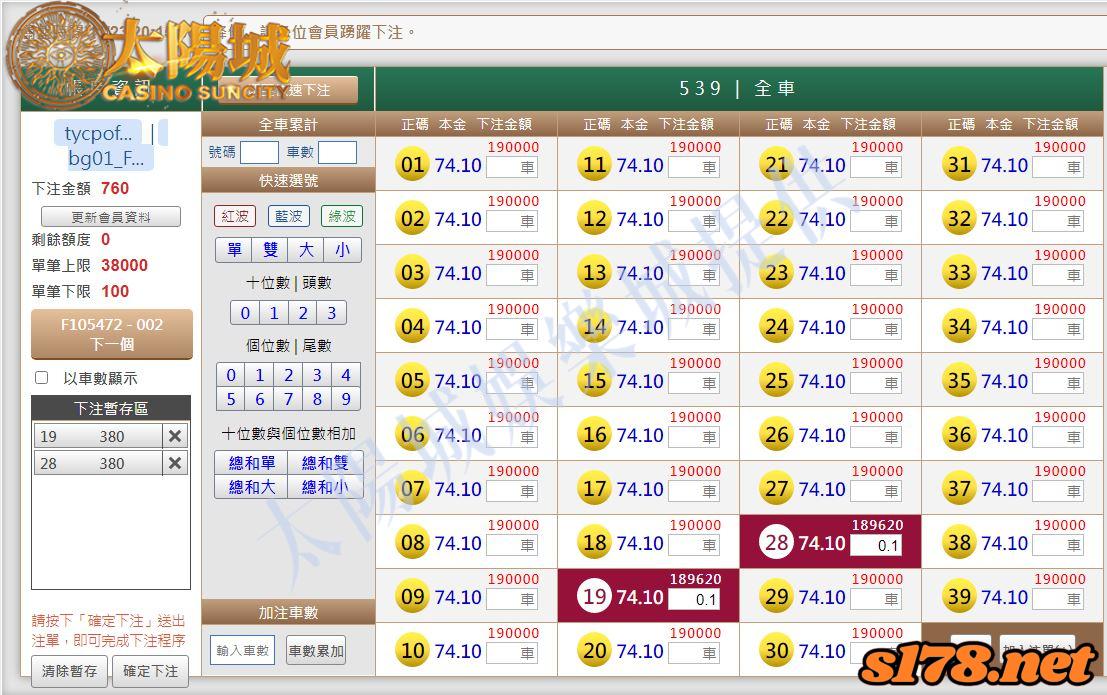The image size is (1107, 695).
Task: Select number ball 36
Action: 959,434
